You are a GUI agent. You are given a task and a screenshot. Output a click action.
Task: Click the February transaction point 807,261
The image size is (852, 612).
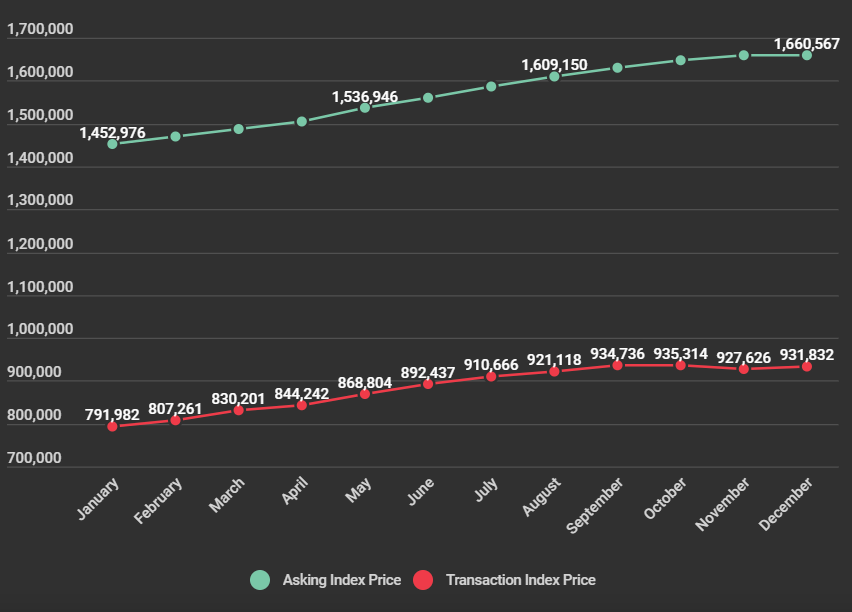175,420
